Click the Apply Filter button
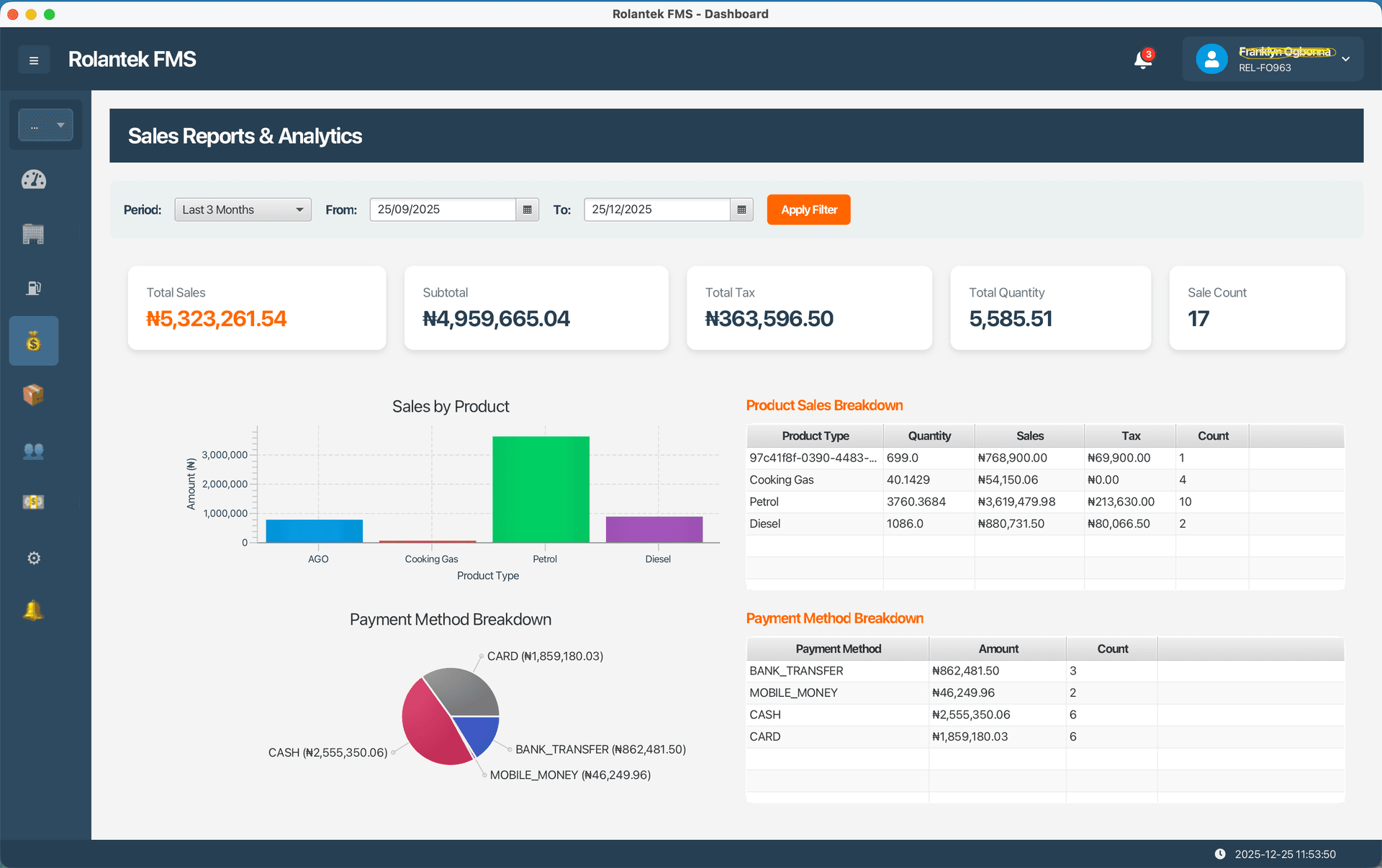The image size is (1382, 868). point(808,209)
